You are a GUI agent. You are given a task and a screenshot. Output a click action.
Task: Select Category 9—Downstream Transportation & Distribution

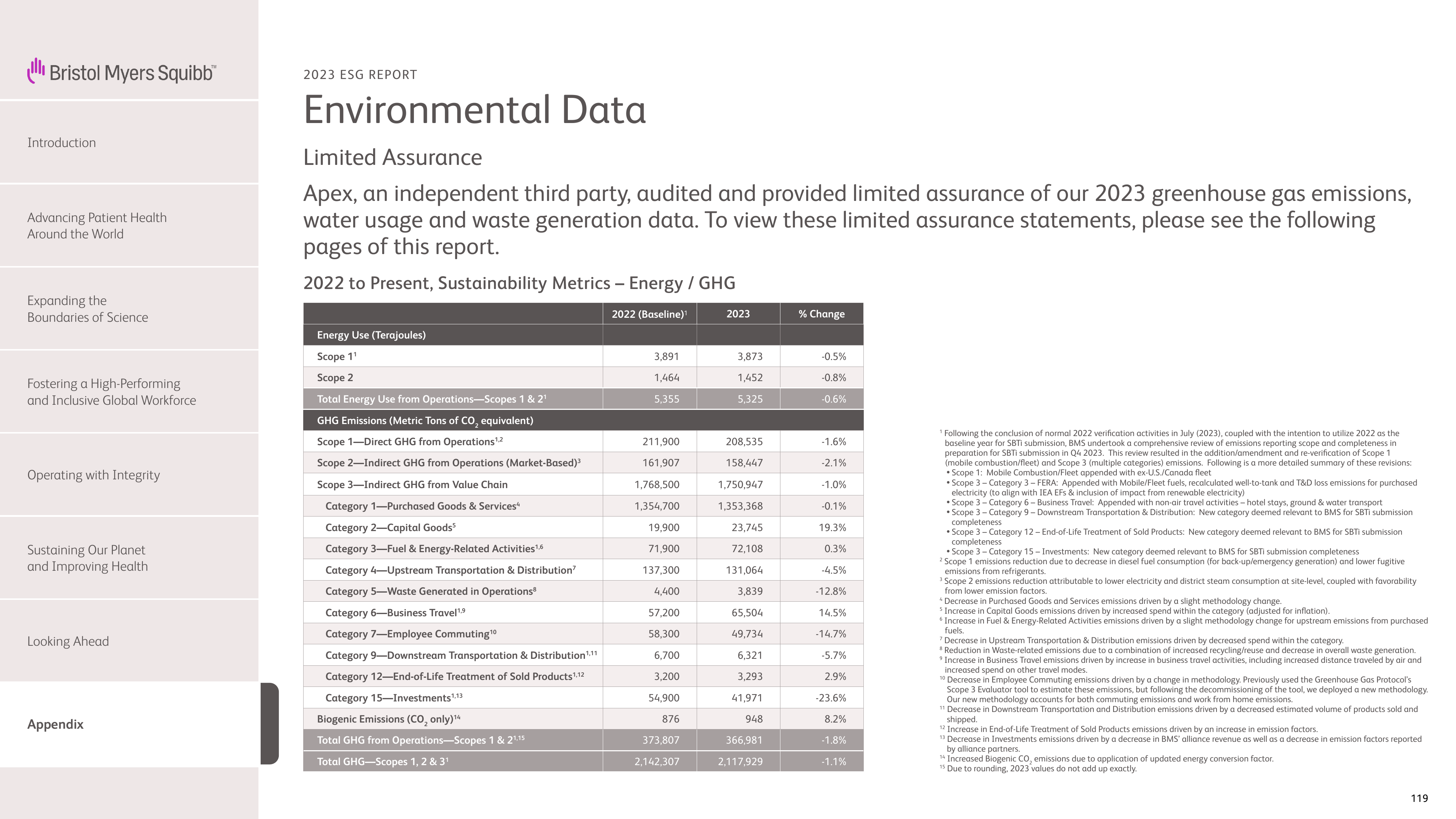click(x=461, y=655)
